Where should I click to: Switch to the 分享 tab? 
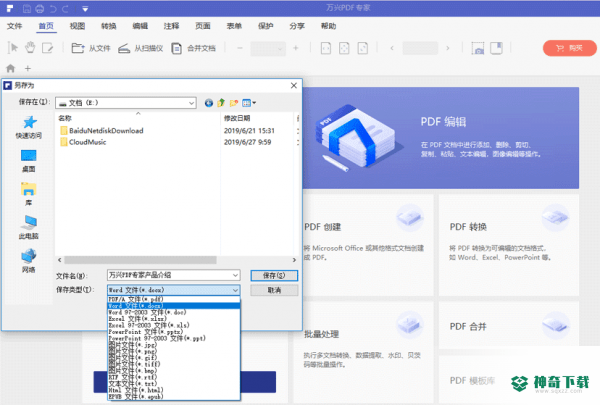(x=297, y=26)
